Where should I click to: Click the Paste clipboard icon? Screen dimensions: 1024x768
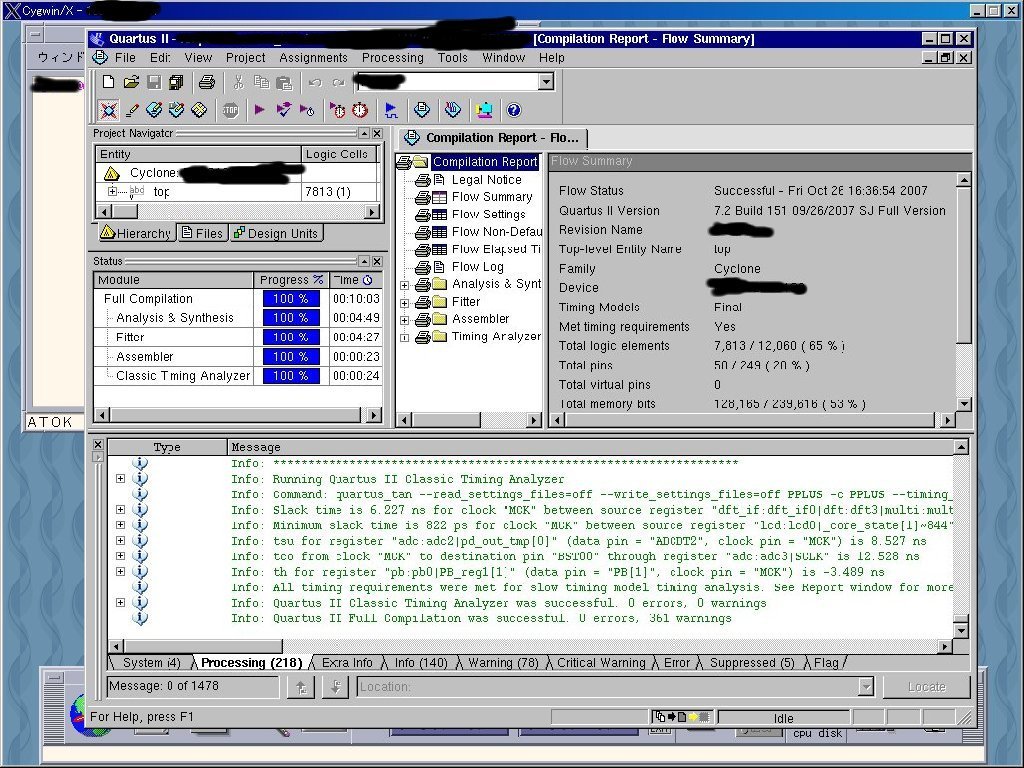coord(284,82)
